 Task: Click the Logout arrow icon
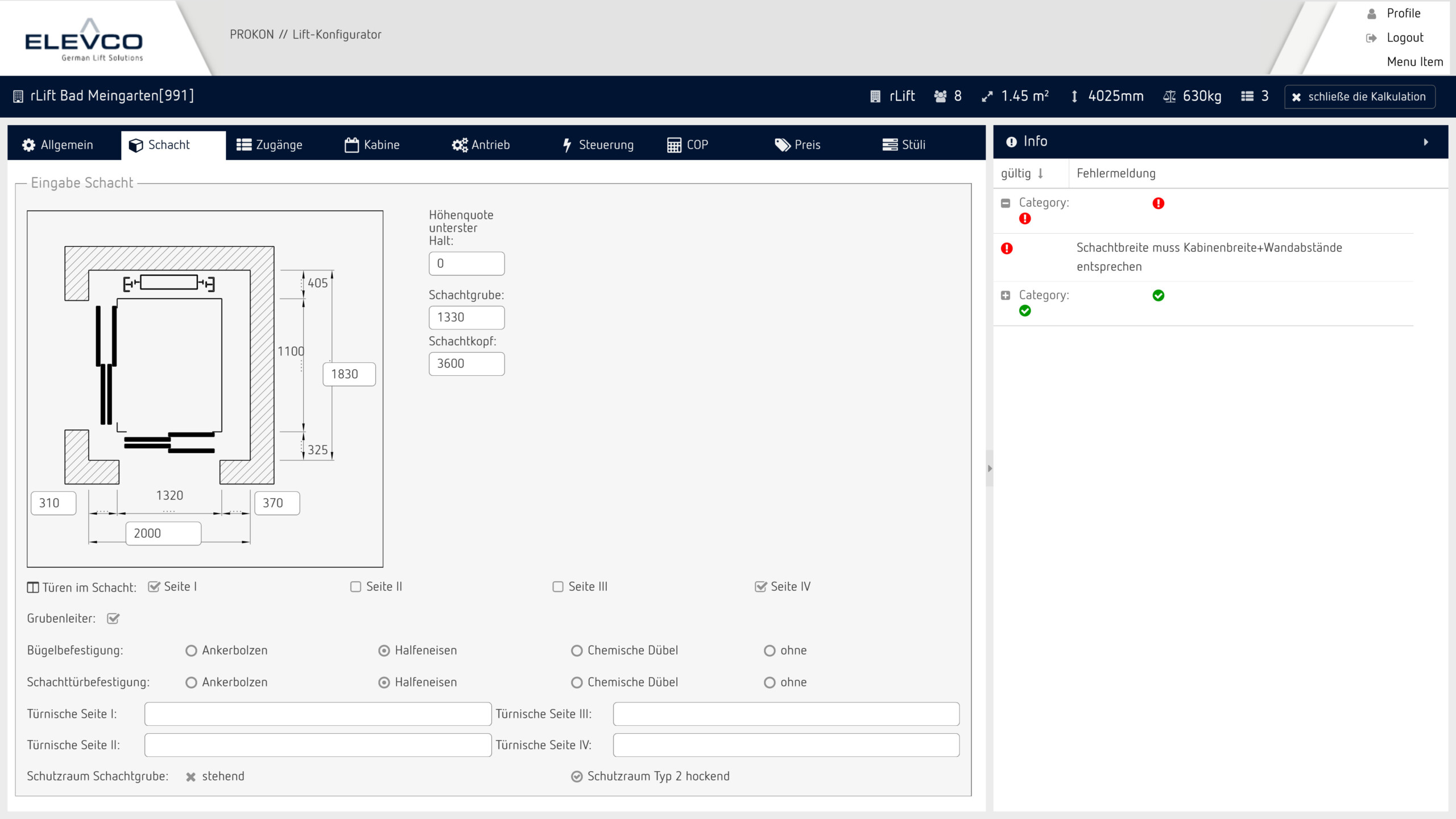[x=1371, y=38]
